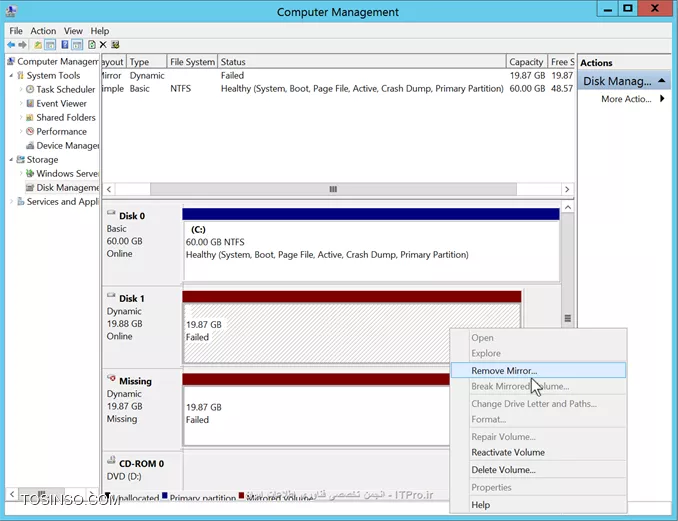Click the Up One Level folder icon
The width and height of the screenshot is (678, 521).
pos(38,45)
